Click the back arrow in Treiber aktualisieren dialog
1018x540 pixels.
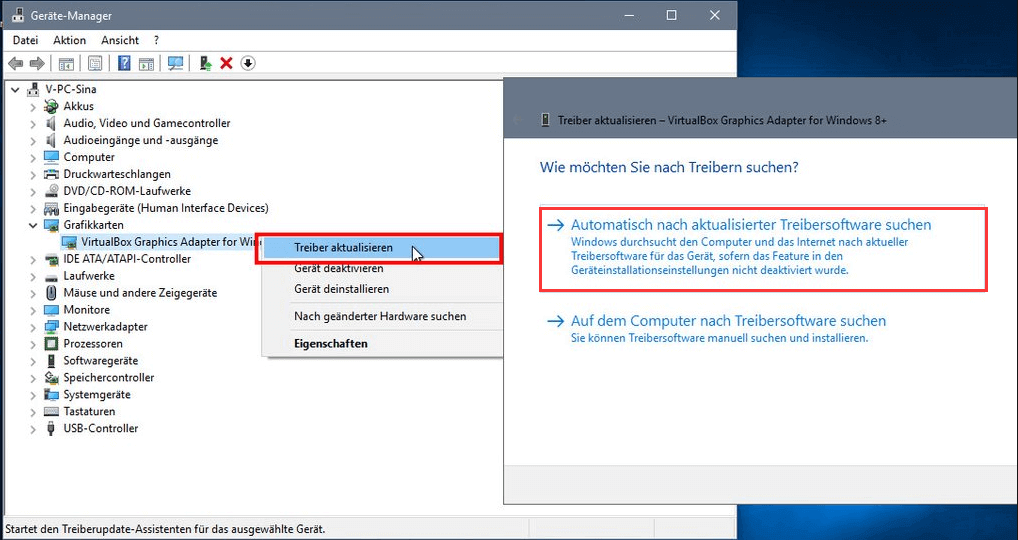[517, 120]
